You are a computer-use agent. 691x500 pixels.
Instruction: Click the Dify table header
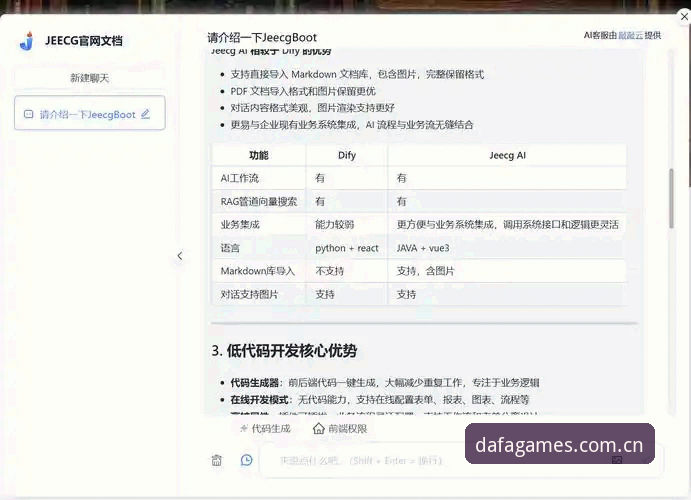click(347, 155)
